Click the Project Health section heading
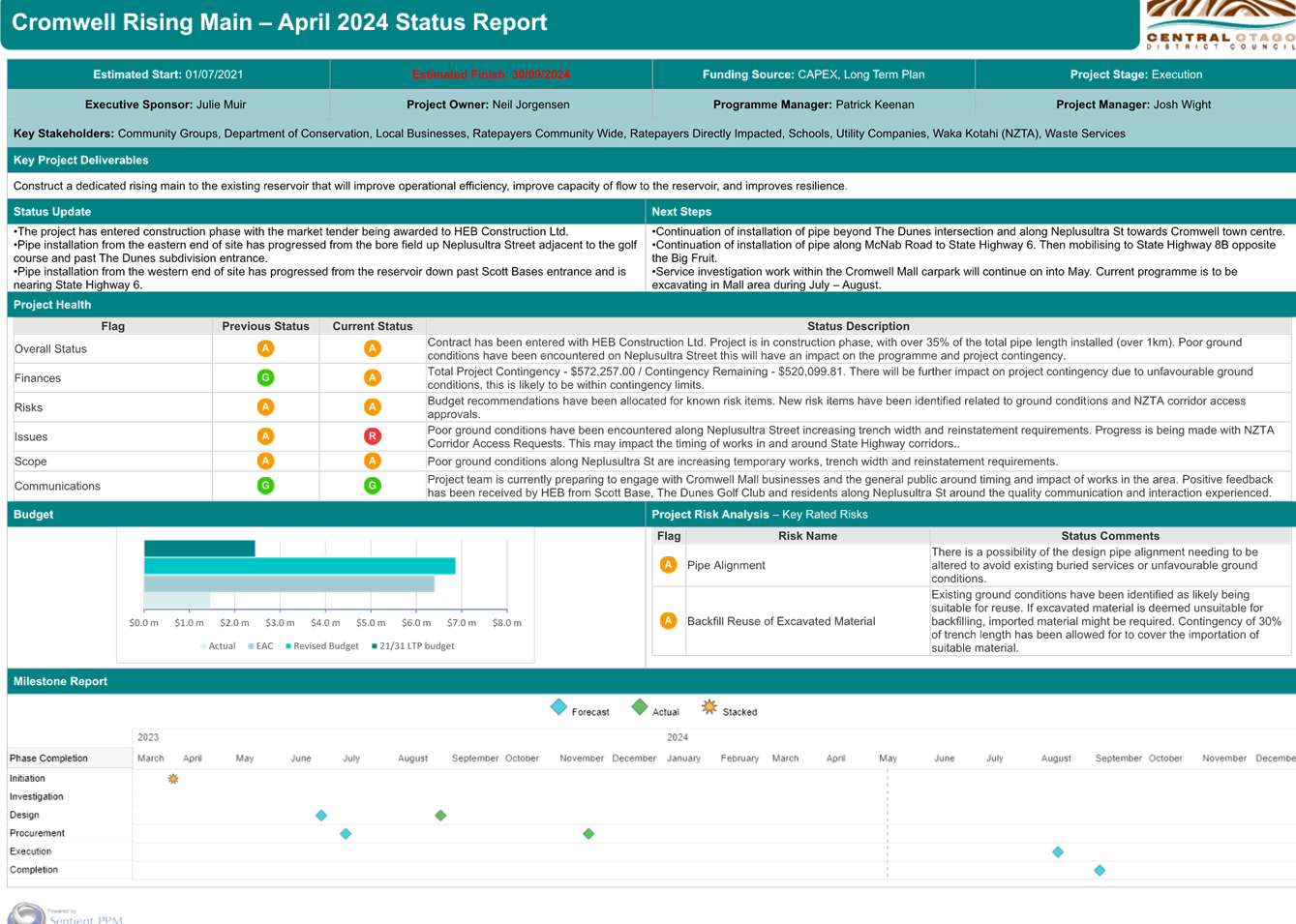Screen dimensions: 1296x924 (52, 305)
